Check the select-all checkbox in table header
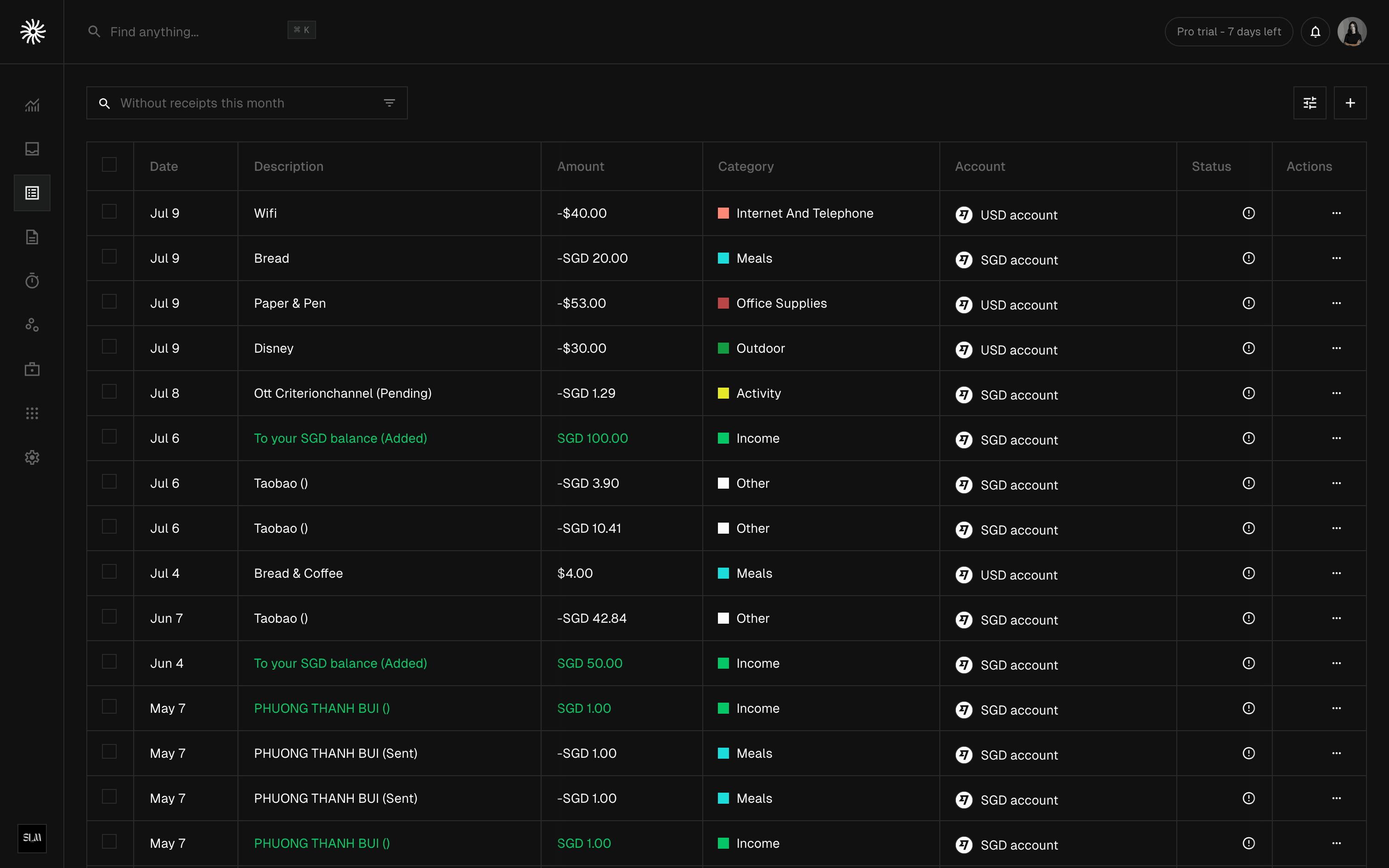1389x868 pixels. 109,165
